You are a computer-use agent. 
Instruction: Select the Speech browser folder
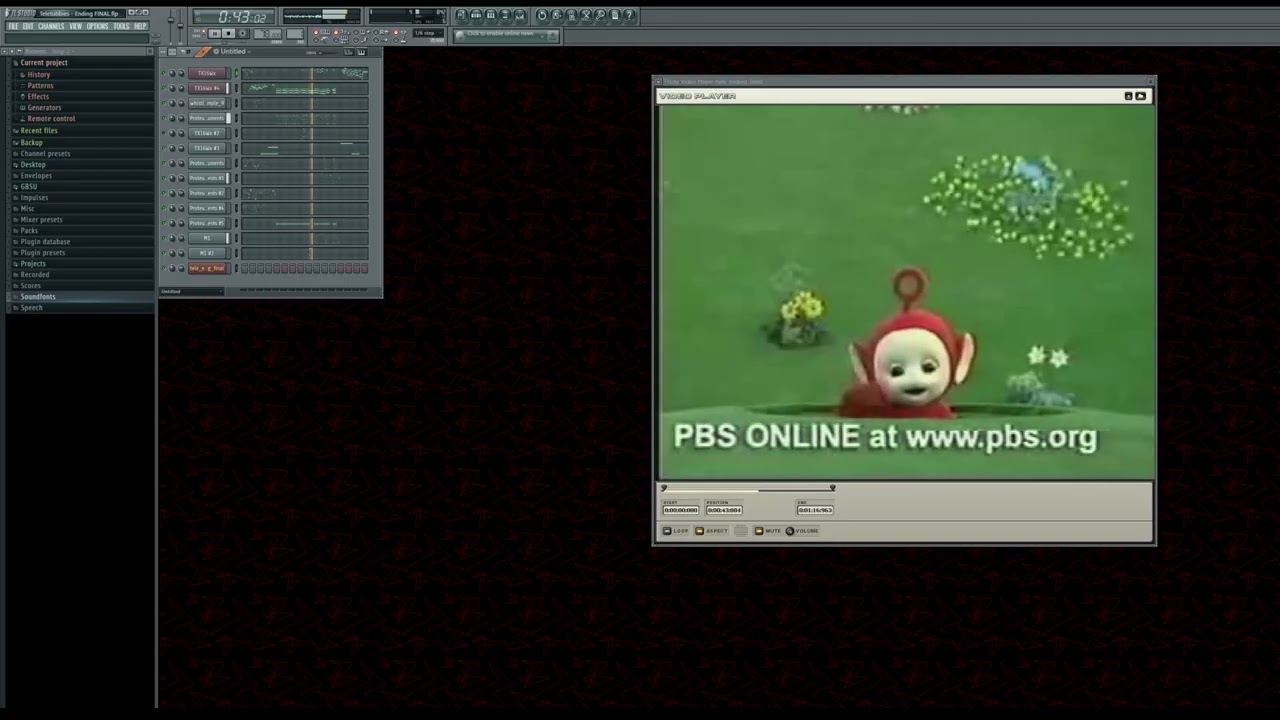82,307
